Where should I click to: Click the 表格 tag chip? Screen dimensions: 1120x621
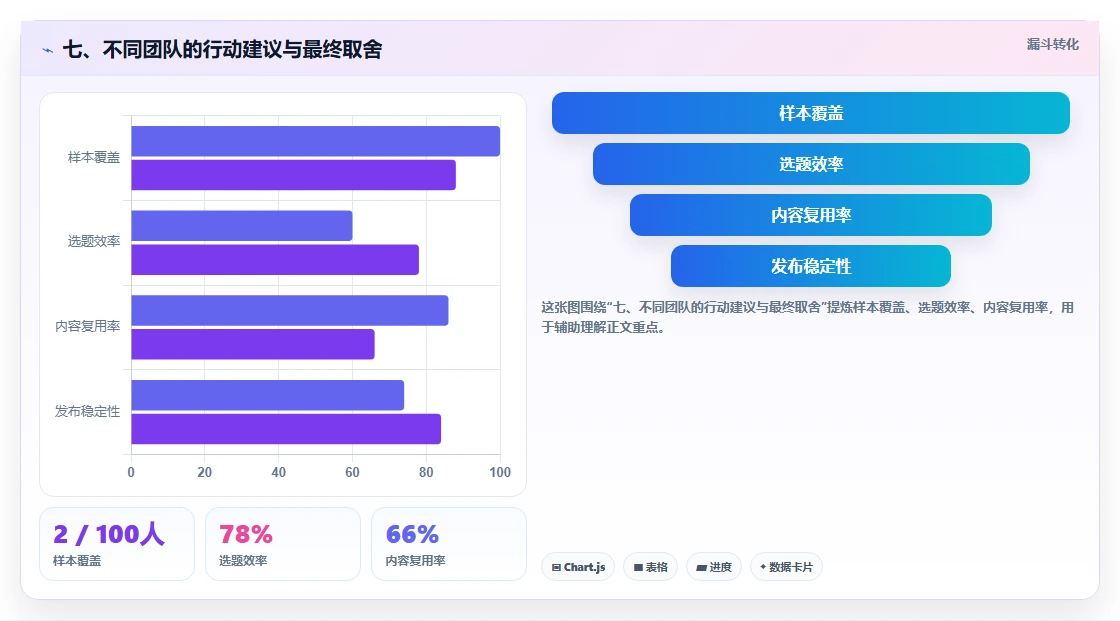(x=651, y=567)
